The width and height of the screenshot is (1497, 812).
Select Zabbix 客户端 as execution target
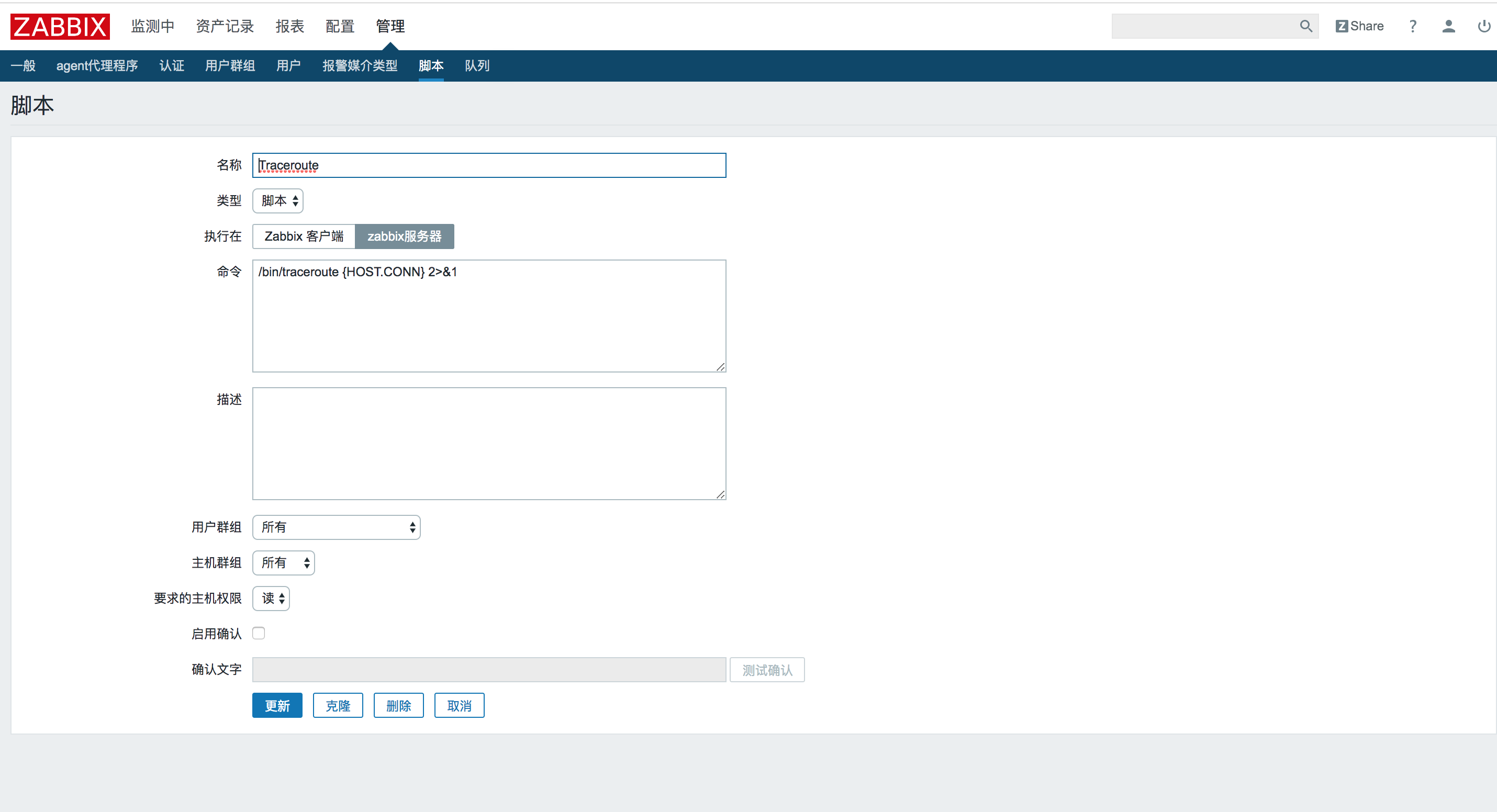pos(304,236)
